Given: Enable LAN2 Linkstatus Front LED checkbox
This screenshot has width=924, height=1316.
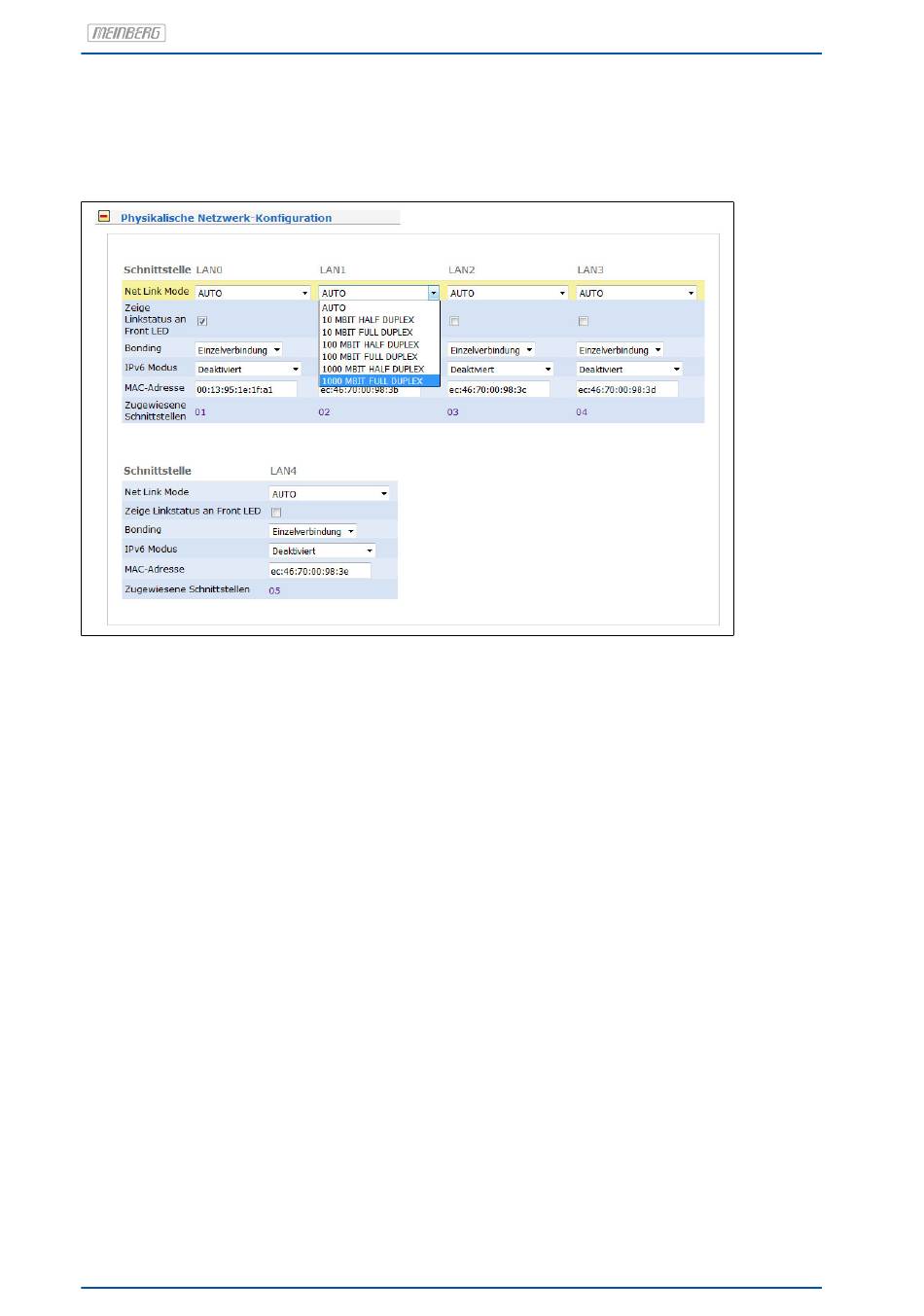Looking at the screenshot, I should tap(454, 321).
